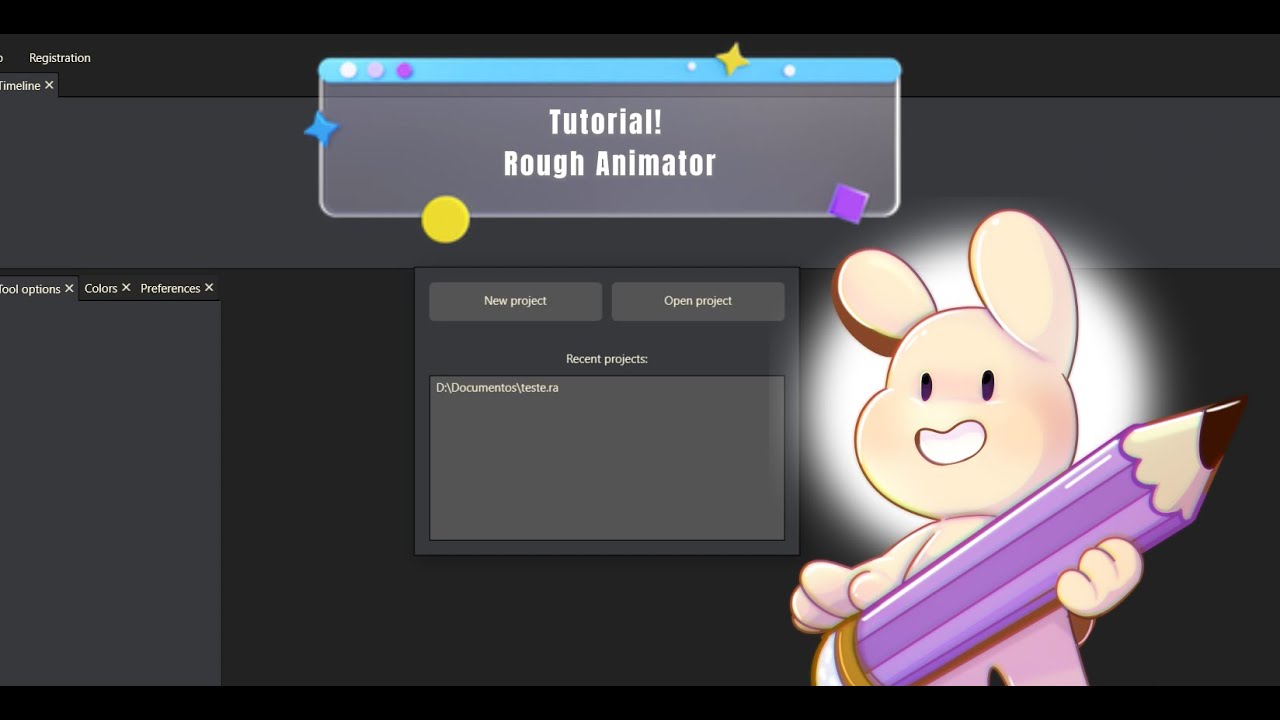Close the Colors tab
This screenshot has width=1280, height=720.
(x=126, y=288)
